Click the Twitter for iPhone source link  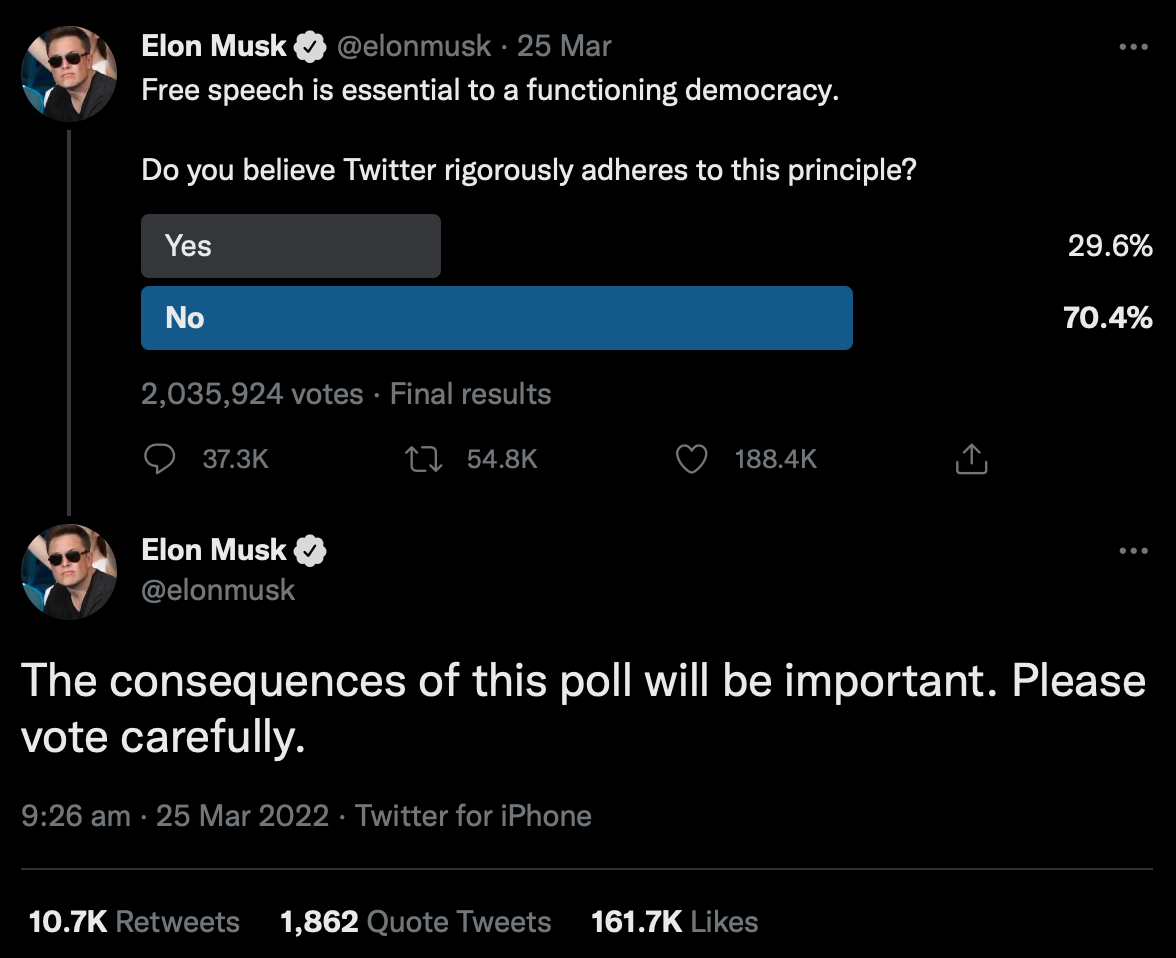click(473, 815)
